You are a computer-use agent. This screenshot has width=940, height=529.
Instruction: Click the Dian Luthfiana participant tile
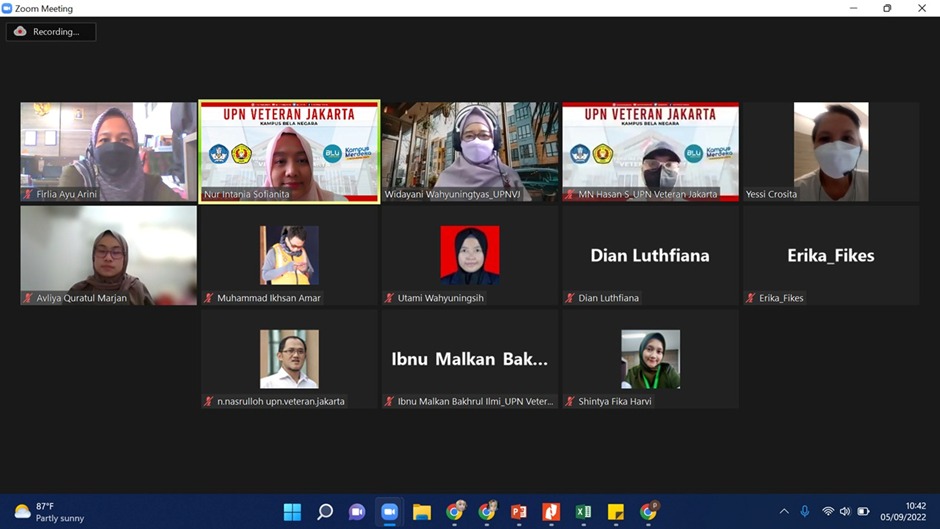650,255
